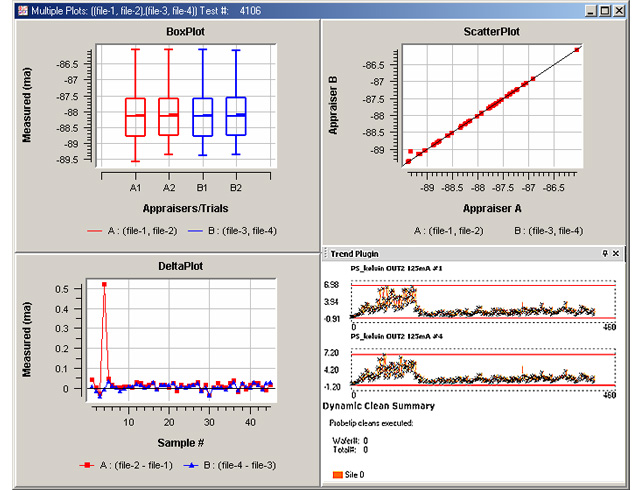The width and height of the screenshot is (633, 490).
Task: Click the PS_kelvin OUT2 125mA #4 trend title
Action: tap(396, 336)
